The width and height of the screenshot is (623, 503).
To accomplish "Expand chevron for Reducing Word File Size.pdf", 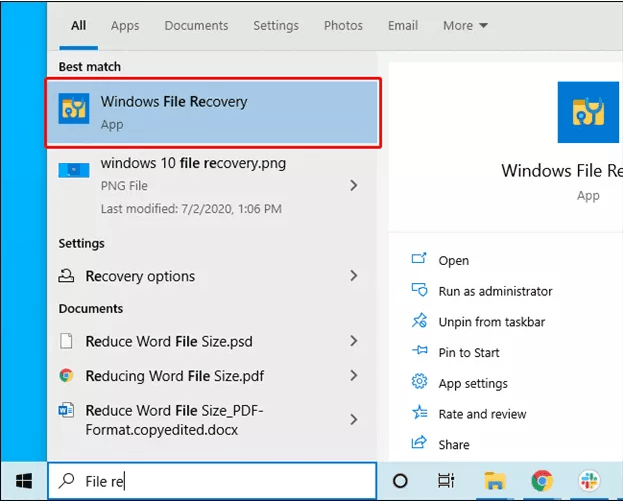I will pyautogui.click(x=354, y=375).
